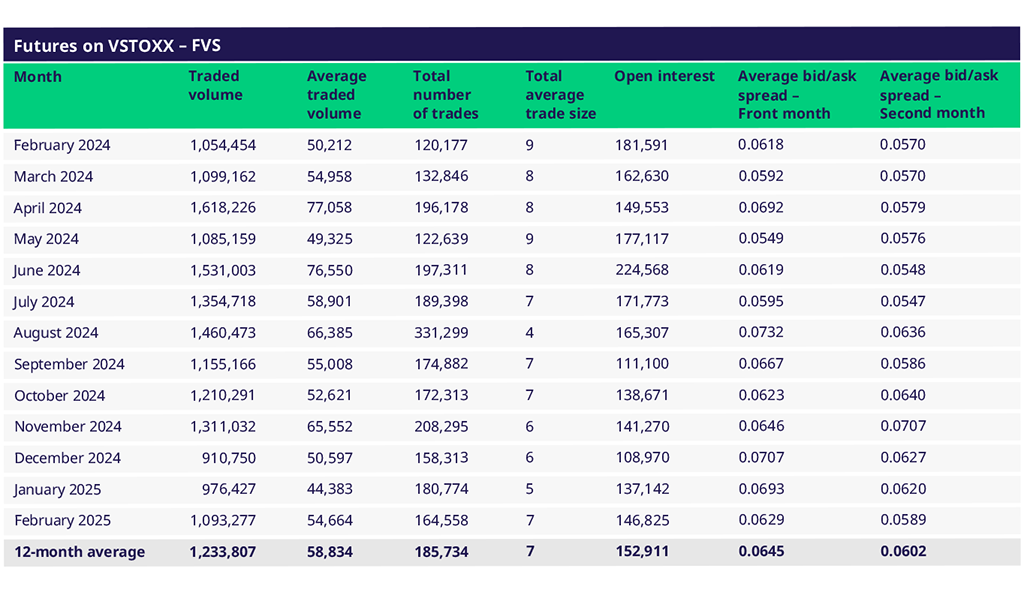Select the 'Month' column header
The height and width of the screenshot is (595, 1024).
(x=37, y=77)
